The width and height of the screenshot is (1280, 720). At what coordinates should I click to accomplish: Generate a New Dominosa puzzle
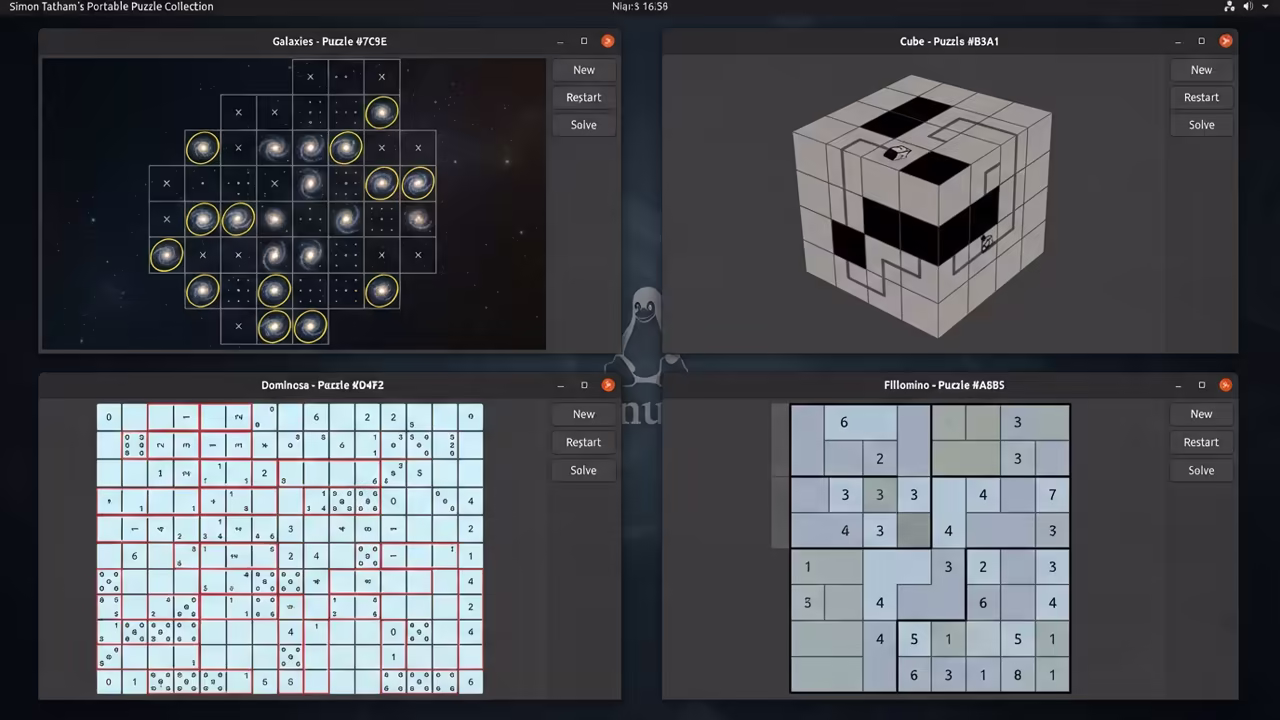(584, 414)
